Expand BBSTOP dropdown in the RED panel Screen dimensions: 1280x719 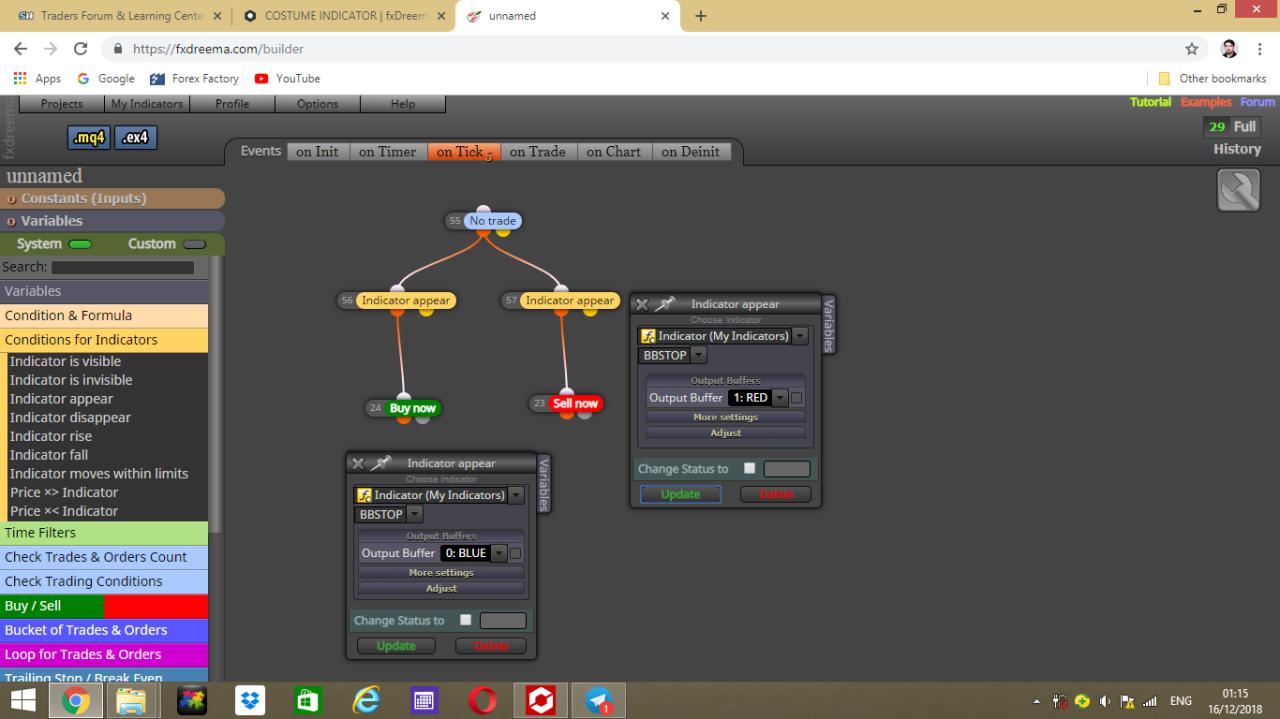(672, 355)
